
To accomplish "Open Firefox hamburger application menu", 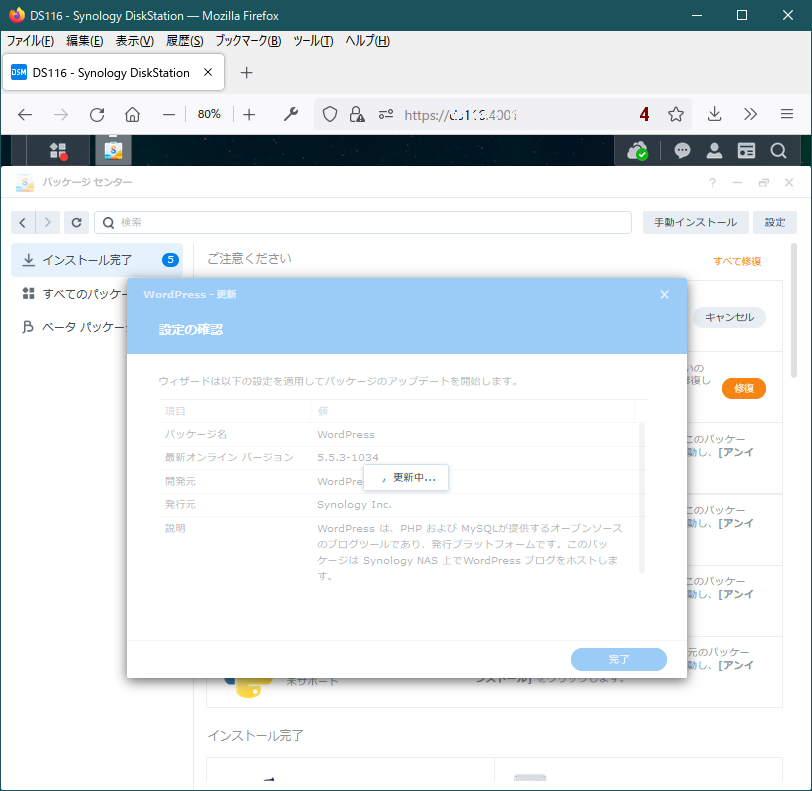I will 787,114.
